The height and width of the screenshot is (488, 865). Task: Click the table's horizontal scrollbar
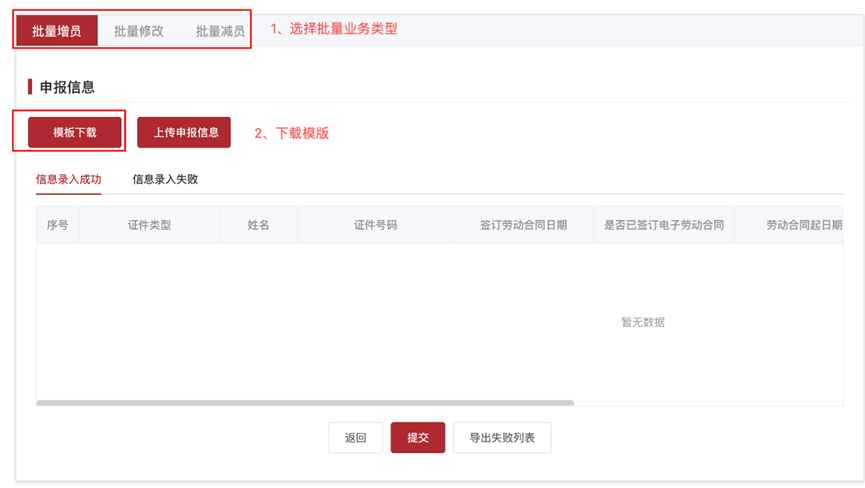[x=305, y=403]
